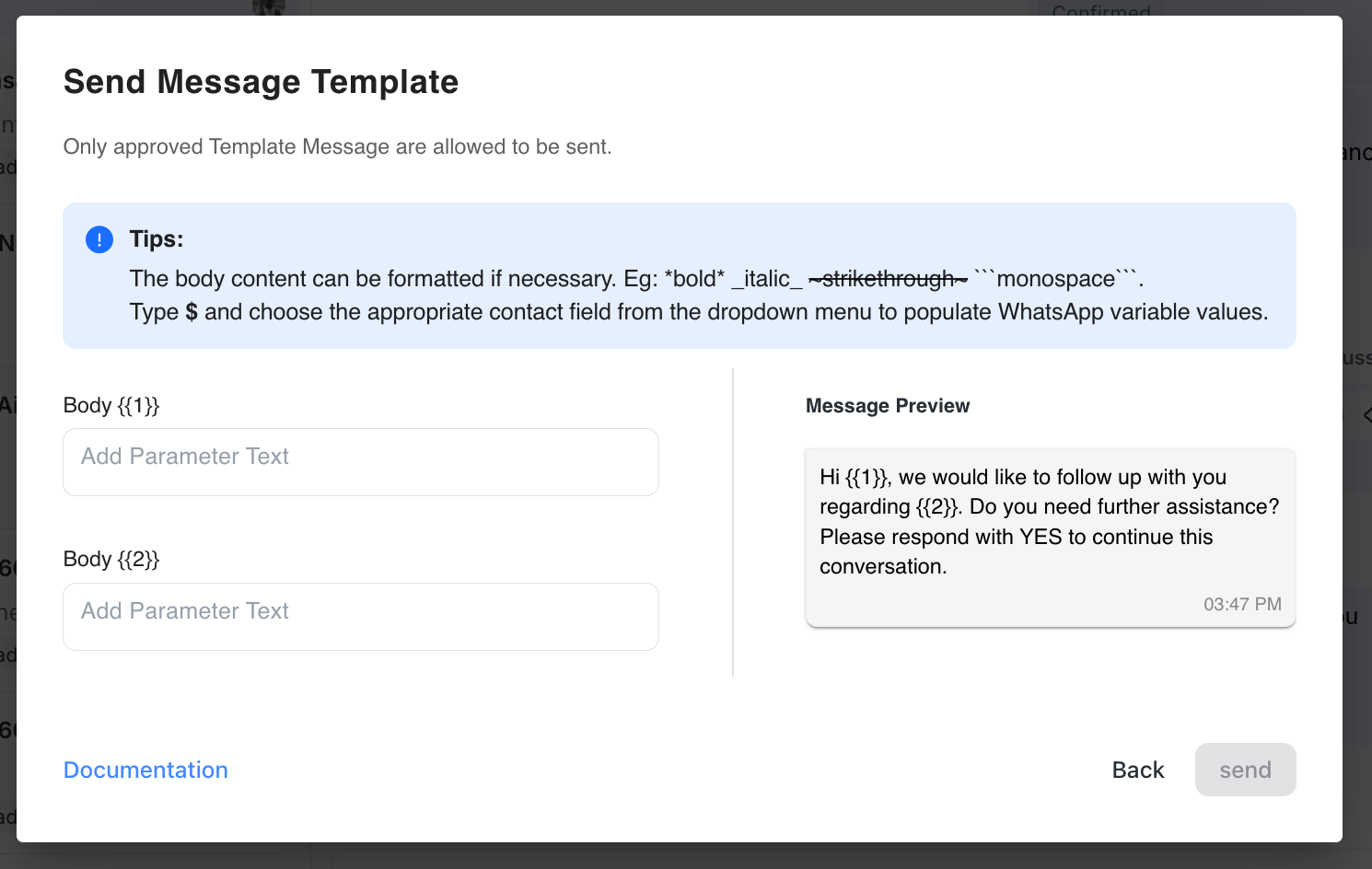Click the Message Preview heading

click(x=887, y=406)
